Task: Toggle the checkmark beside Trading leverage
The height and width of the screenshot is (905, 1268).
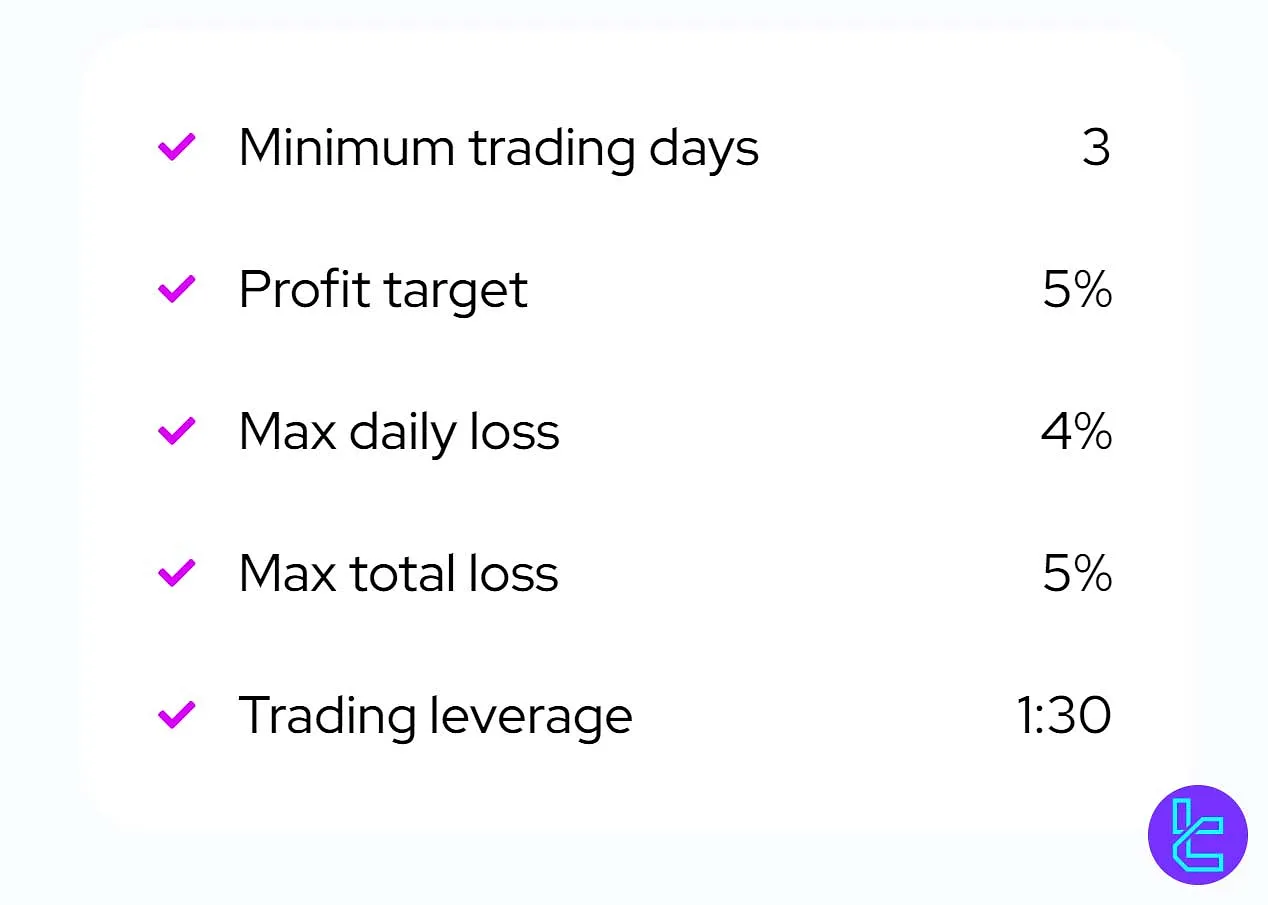Action: pos(176,716)
